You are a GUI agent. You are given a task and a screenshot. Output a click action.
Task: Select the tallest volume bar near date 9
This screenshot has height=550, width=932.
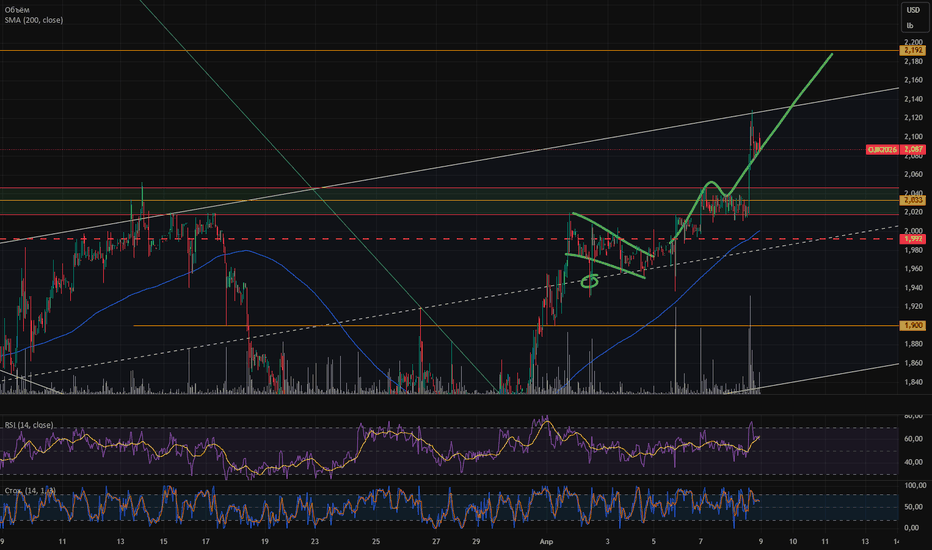click(x=750, y=345)
